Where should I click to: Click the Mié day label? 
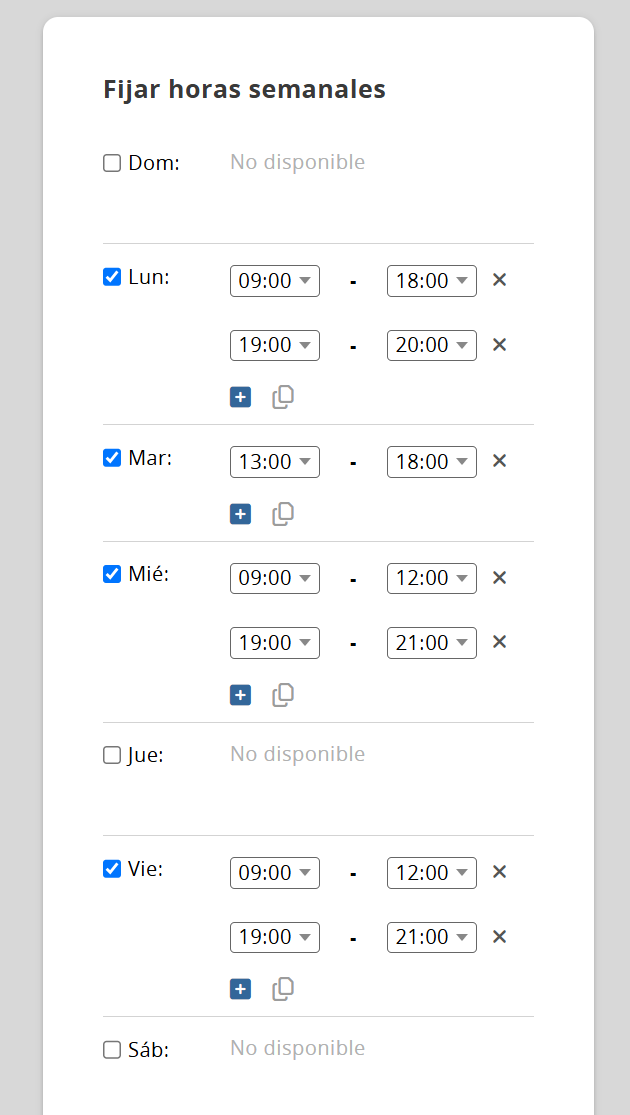click(148, 574)
